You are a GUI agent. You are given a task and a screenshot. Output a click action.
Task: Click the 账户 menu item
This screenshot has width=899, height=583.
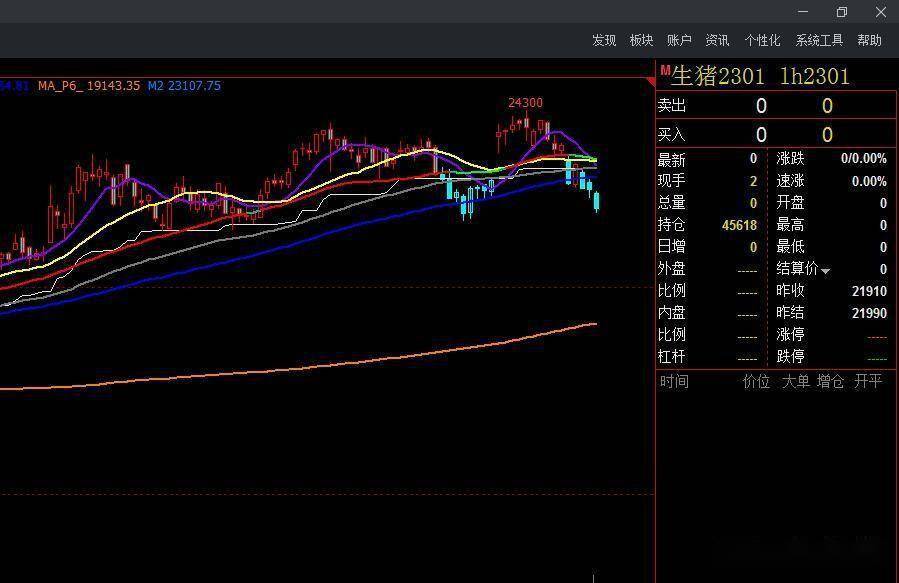[x=679, y=40]
